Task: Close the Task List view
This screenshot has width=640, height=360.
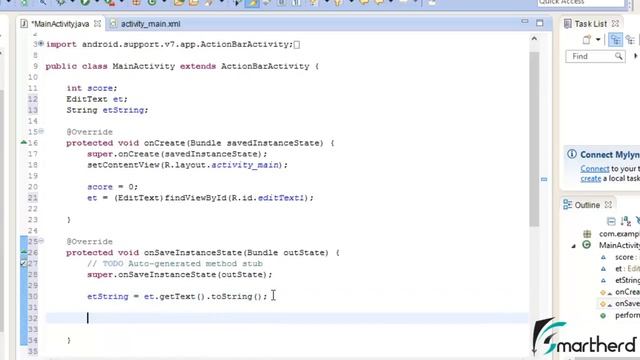Action: tap(615, 24)
